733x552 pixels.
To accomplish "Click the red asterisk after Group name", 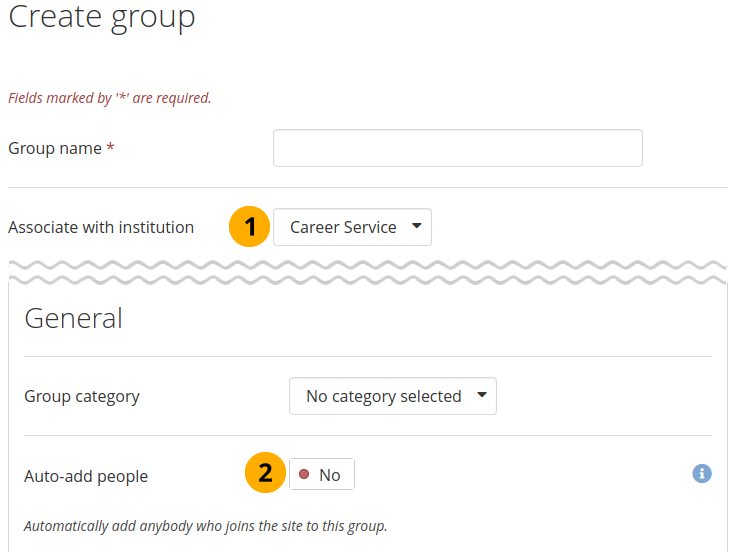I will pos(110,148).
